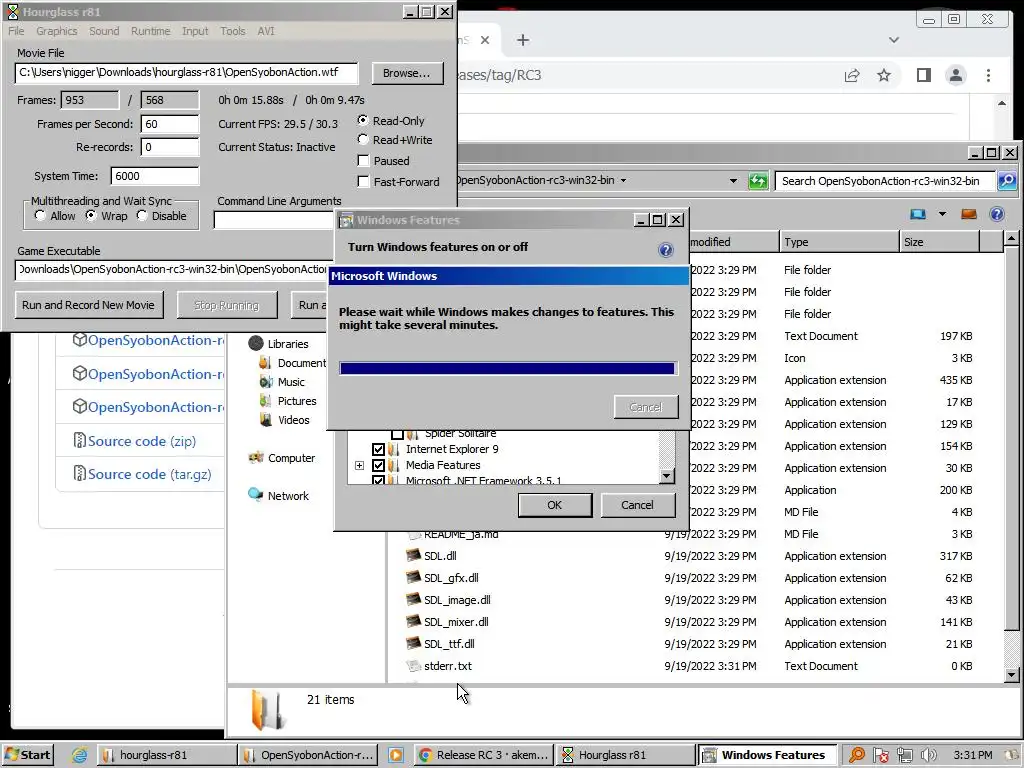Open the Input menu in Hourglass
This screenshot has height=768, width=1024.
coord(195,31)
